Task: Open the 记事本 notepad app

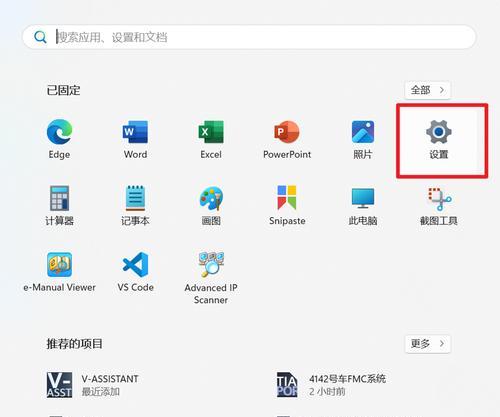Action: (135, 198)
